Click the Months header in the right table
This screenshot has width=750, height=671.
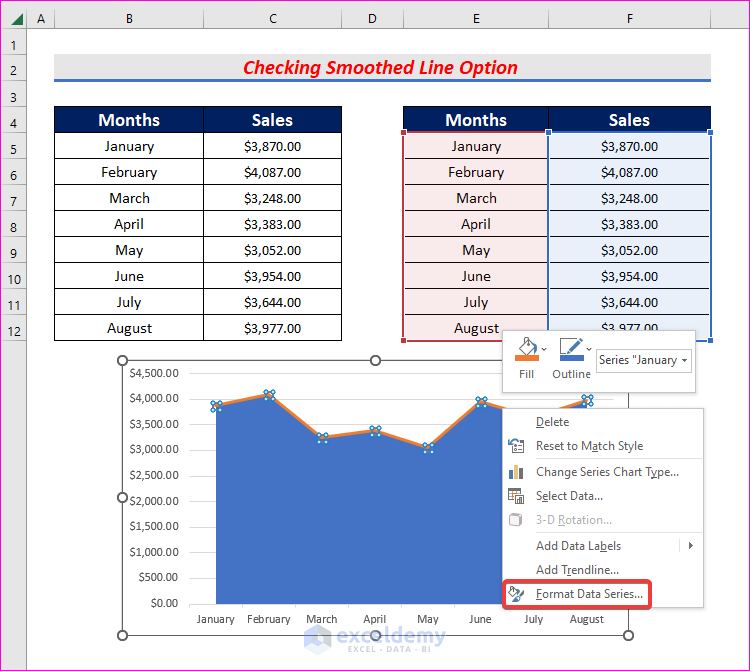click(x=476, y=120)
